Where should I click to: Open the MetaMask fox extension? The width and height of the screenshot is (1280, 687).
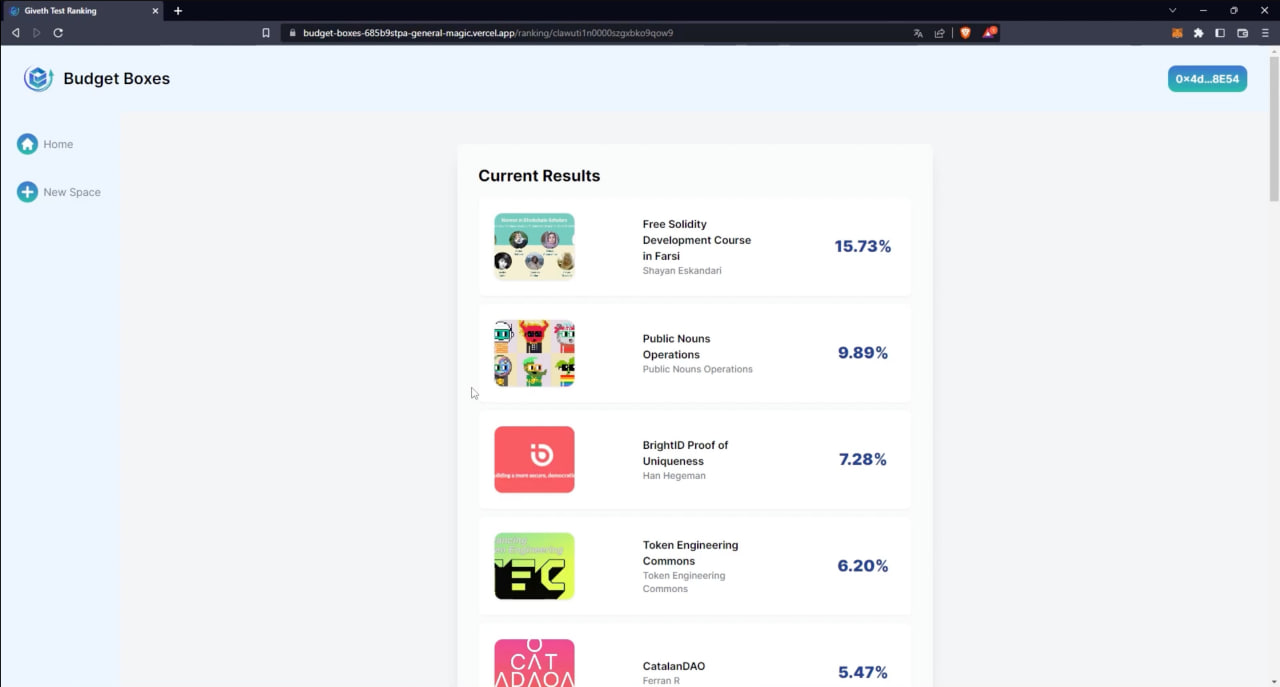click(x=1177, y=33)
